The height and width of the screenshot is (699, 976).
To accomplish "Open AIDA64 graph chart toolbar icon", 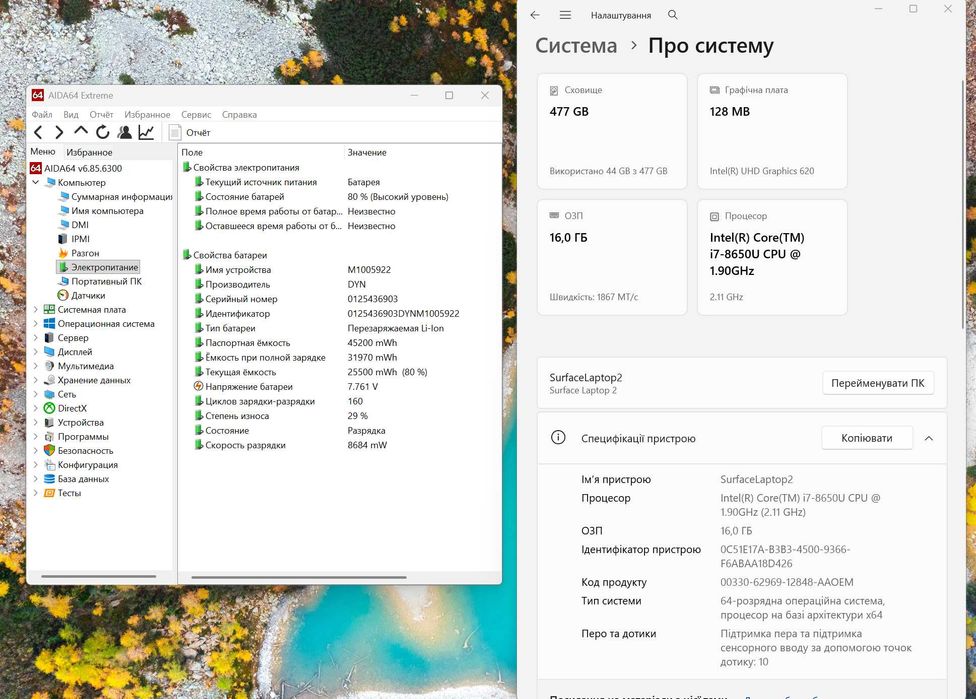I will pos(146,132).
